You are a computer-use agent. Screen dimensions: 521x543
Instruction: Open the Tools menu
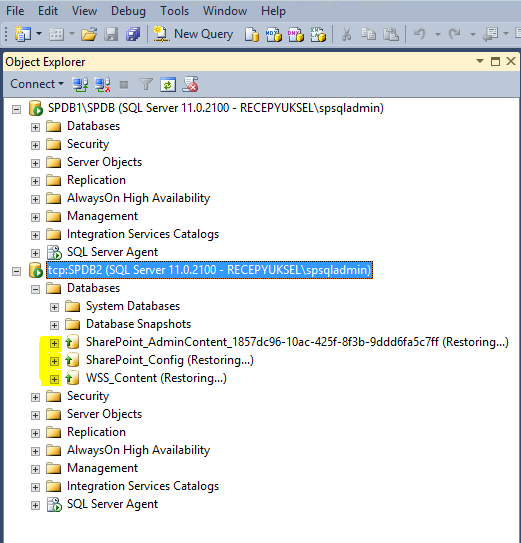point(174,11)
